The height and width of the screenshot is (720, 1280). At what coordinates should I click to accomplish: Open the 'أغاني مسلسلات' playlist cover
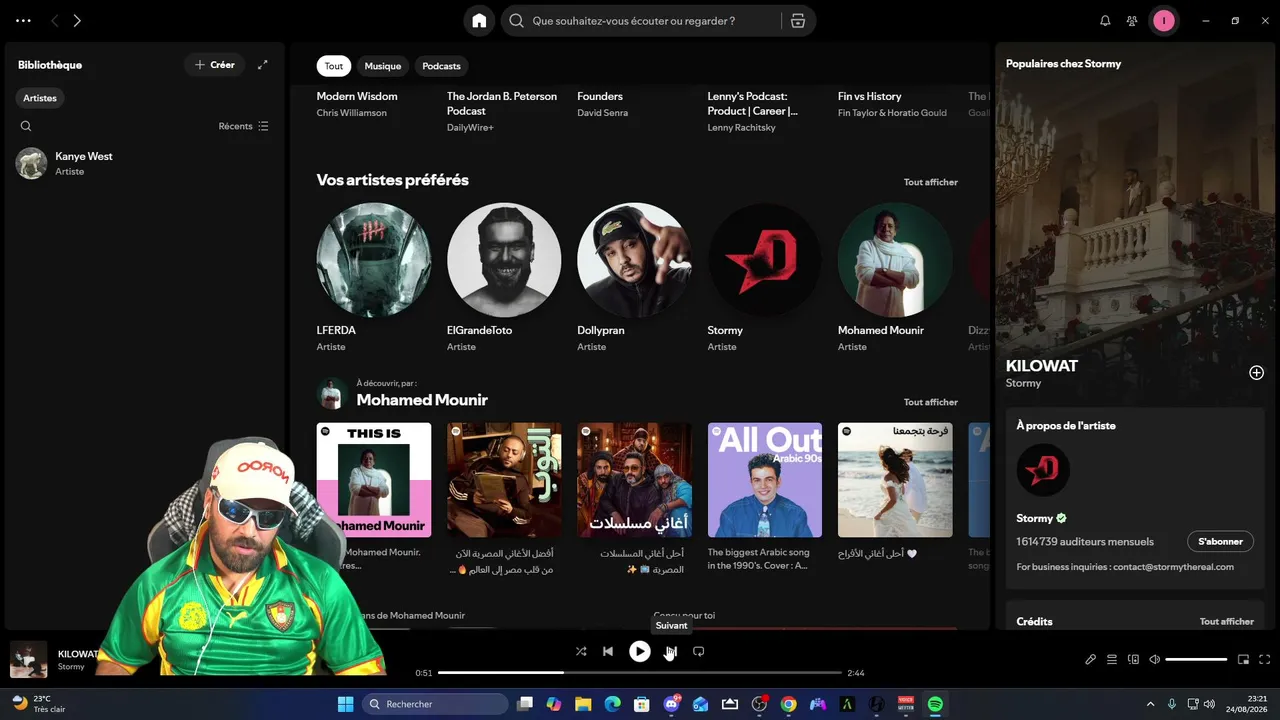tap(634, 480)
